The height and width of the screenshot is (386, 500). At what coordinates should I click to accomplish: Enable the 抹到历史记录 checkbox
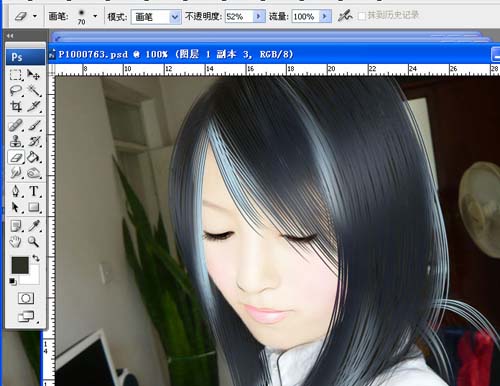coord(362,16)
